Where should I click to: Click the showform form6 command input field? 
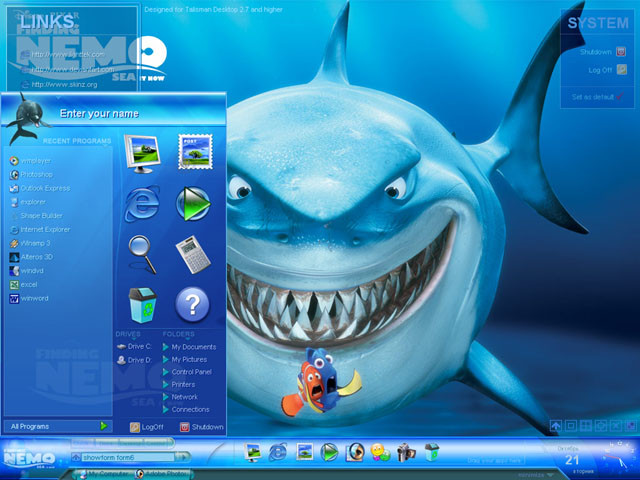click(127, 457)
